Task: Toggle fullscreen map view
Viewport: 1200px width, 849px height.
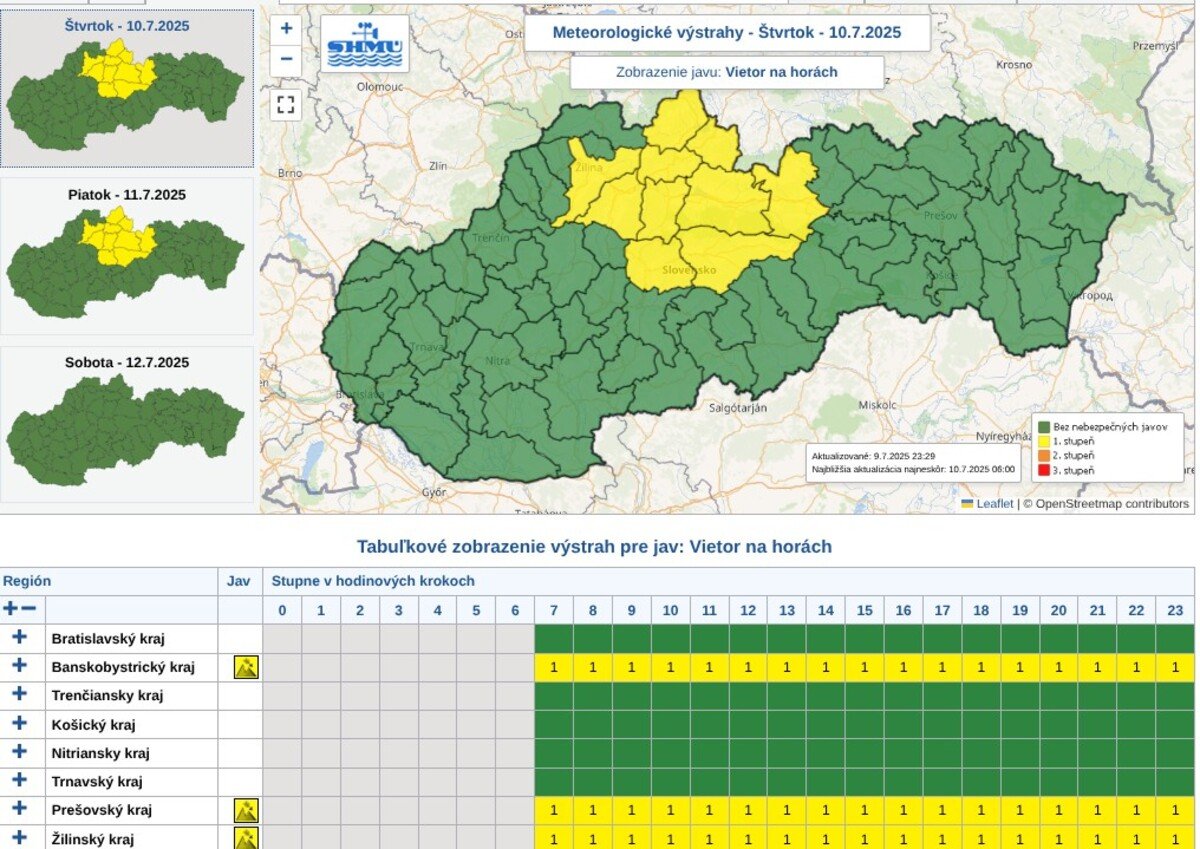Action: pos(286,104)
